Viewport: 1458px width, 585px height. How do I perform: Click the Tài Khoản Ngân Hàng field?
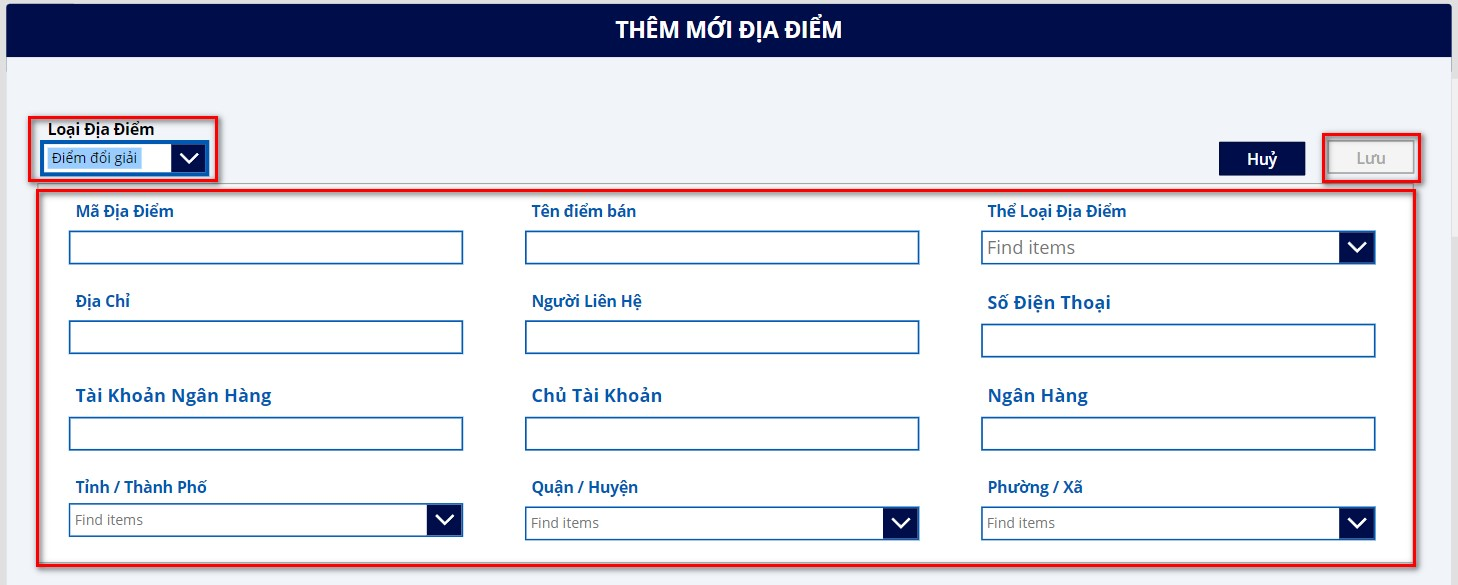(x=265, y=434)
